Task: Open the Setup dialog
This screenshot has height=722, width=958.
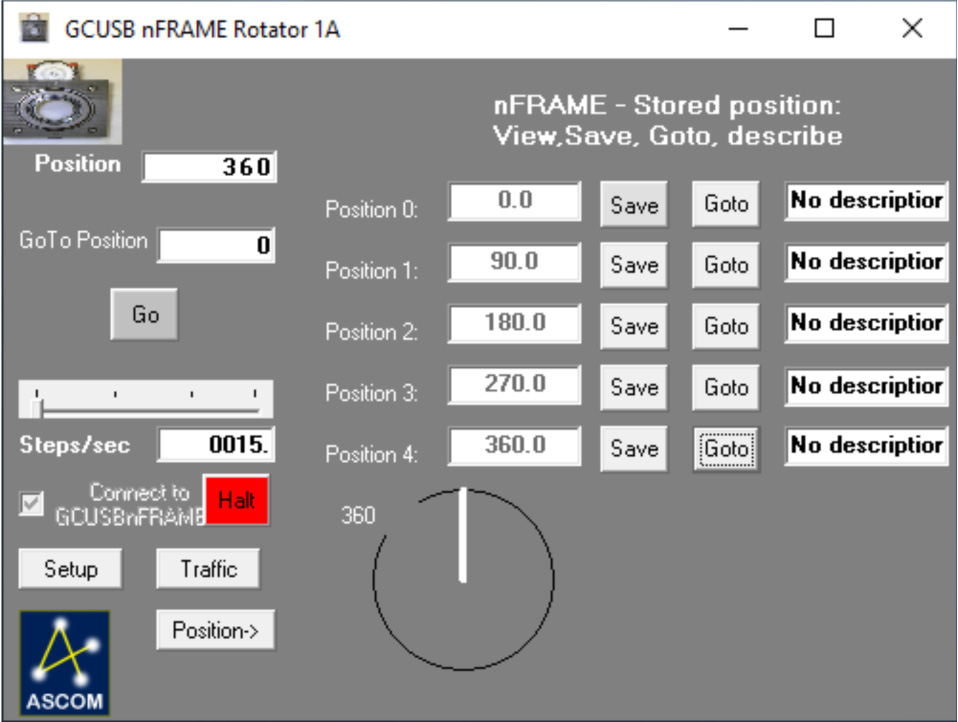Action: pos(70,569)
